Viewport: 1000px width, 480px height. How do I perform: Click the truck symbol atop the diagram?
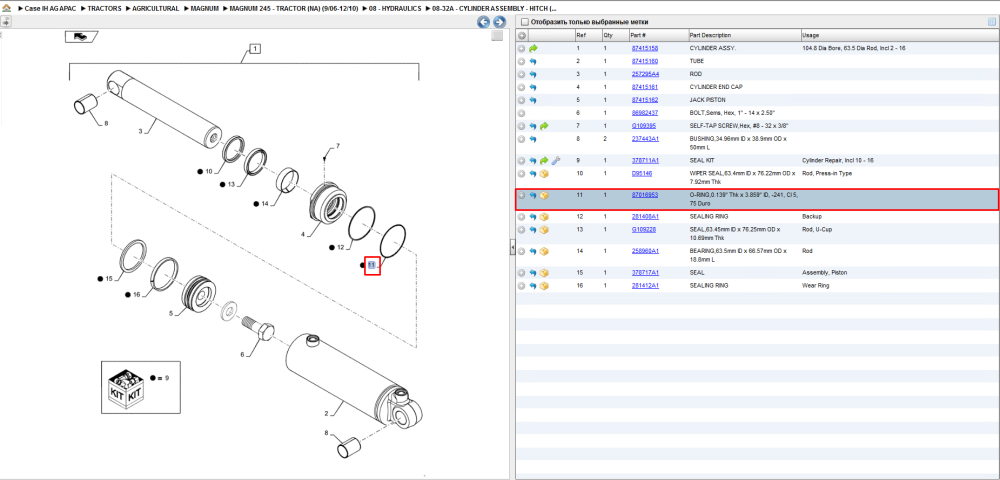81,36
